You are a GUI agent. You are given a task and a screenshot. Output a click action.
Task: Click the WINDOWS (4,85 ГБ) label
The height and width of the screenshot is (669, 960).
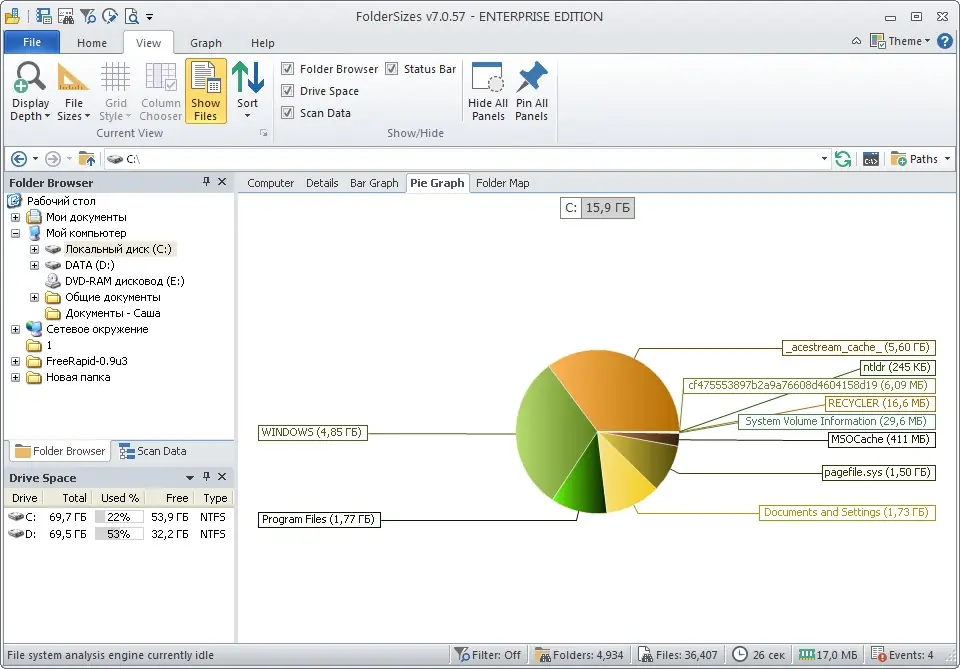313,432
